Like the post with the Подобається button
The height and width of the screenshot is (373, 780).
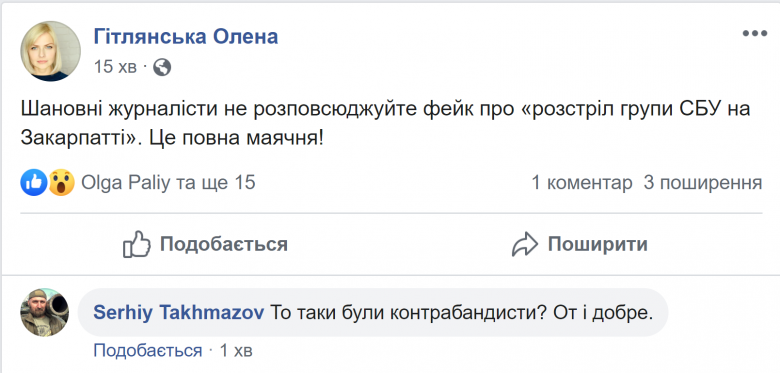coord(205,244)
